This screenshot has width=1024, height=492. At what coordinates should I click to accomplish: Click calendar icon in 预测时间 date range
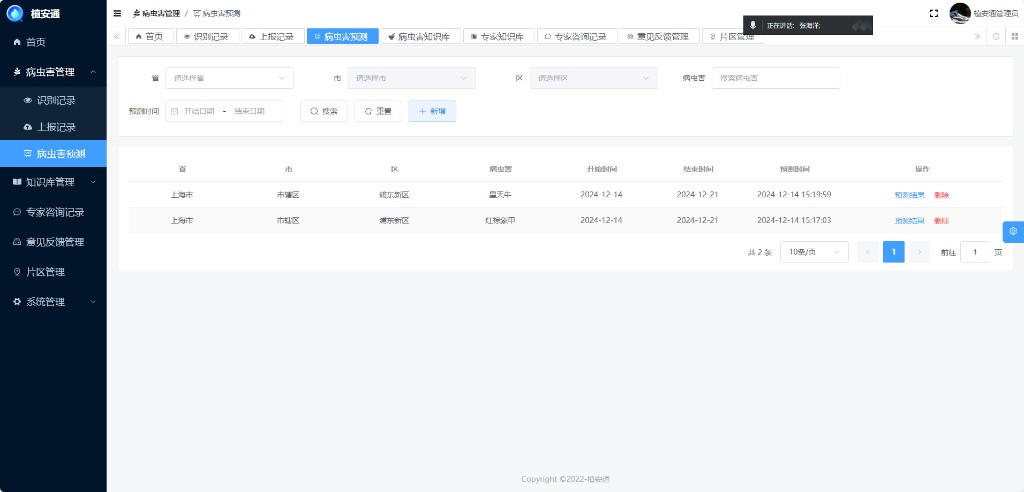(174, 112)
